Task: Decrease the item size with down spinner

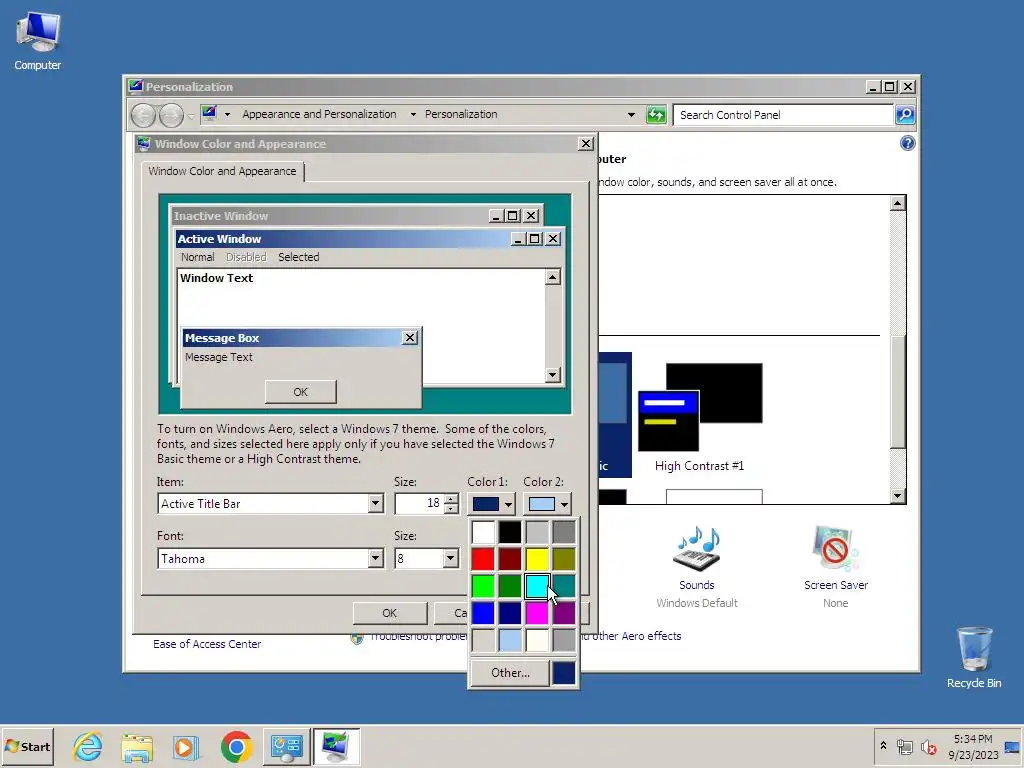Action: 451,508
